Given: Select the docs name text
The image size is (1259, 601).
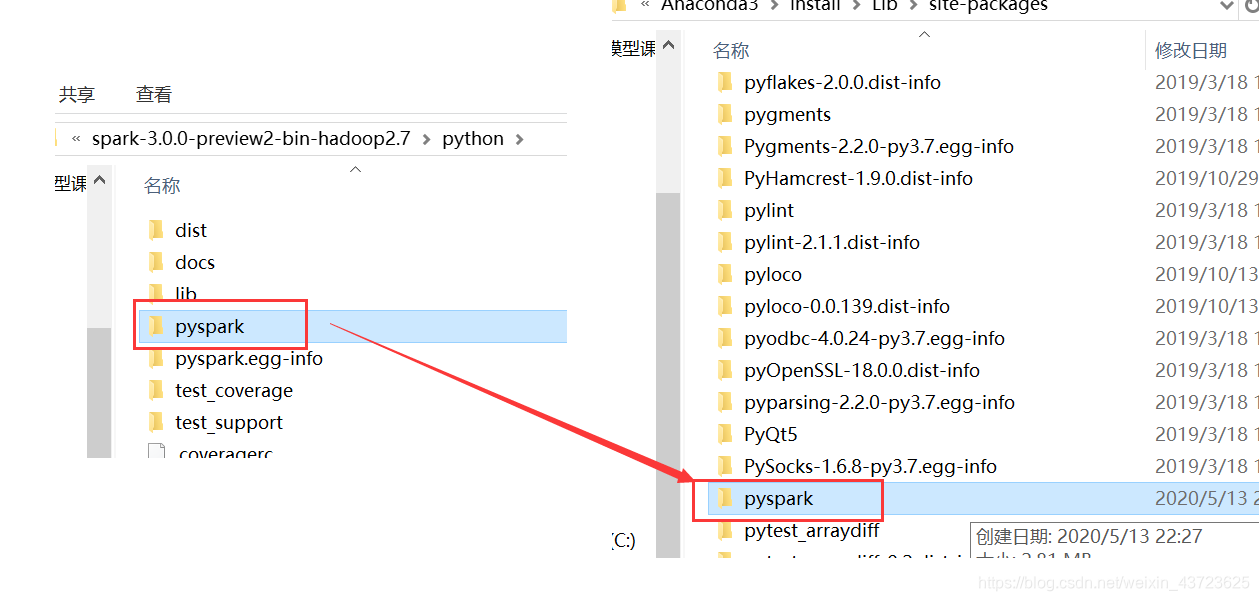Looking at the screenshot, I should 195,262.
